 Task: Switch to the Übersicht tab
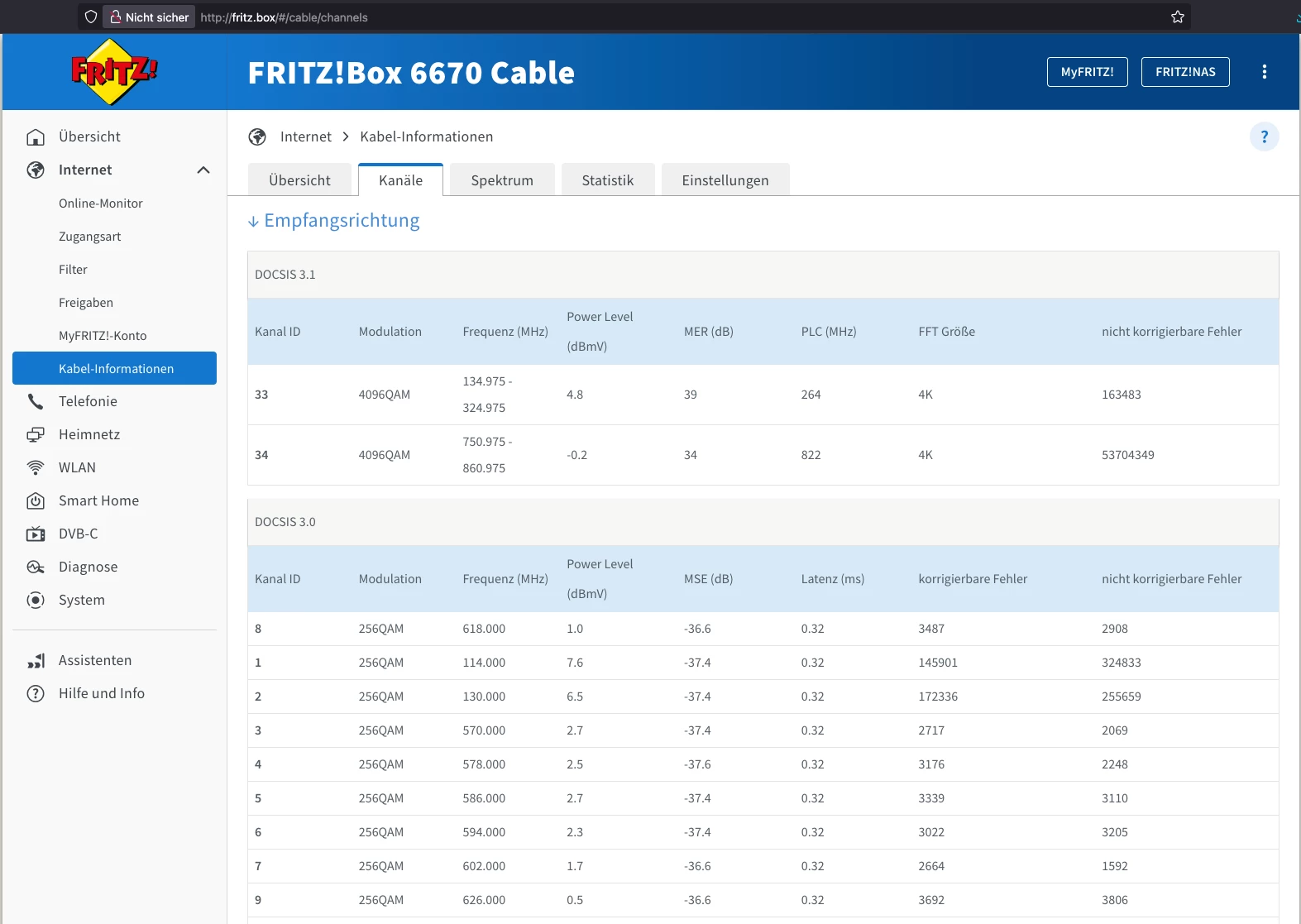299,180
